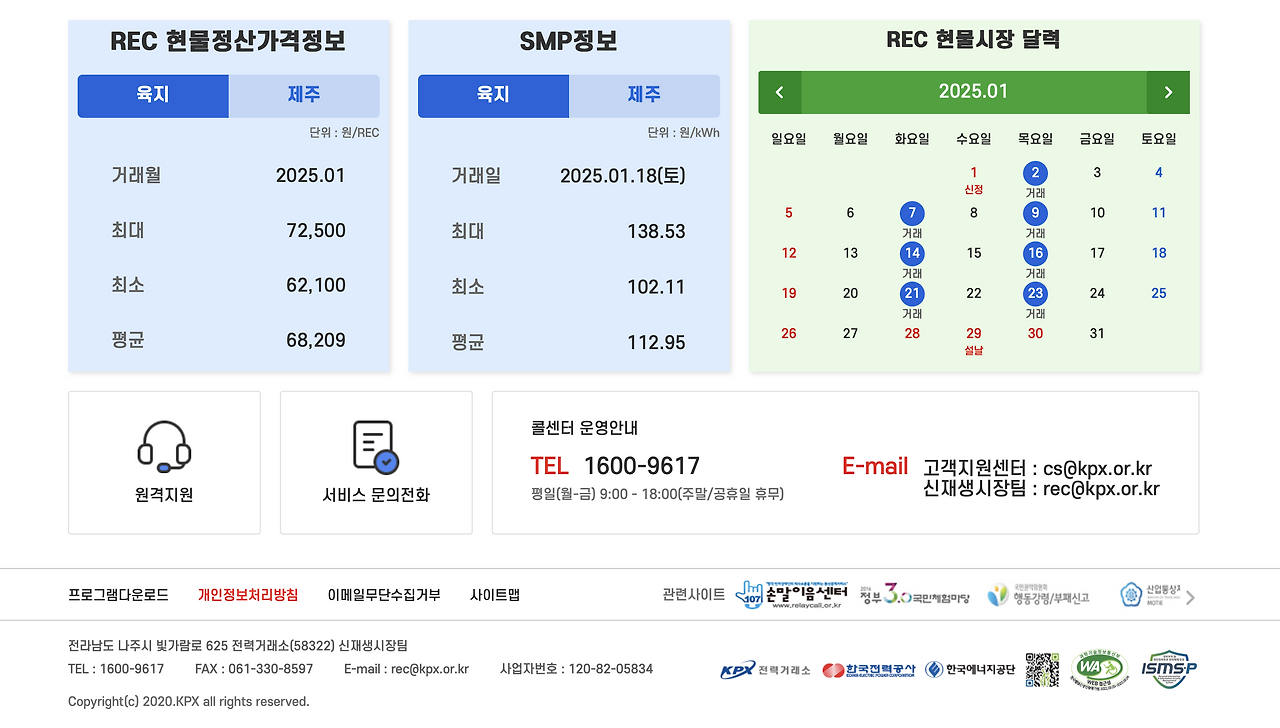Click the KPX 전력거래소 footer logo
Image resolution: width=1280 pixels, height=728 pixels.
[x=767, y=668]
